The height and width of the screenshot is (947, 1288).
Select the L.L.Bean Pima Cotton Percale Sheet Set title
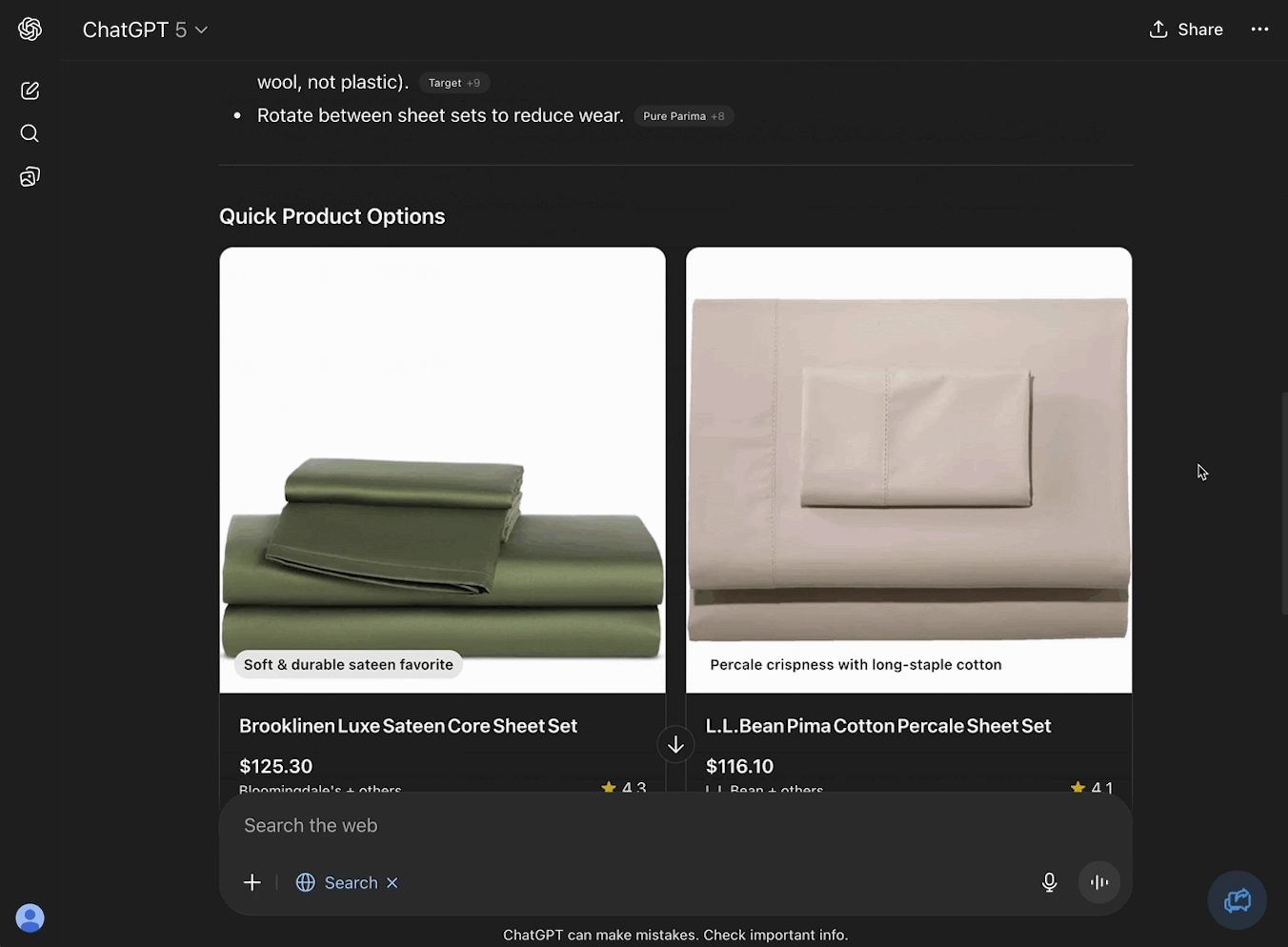(x=877, y=726)
